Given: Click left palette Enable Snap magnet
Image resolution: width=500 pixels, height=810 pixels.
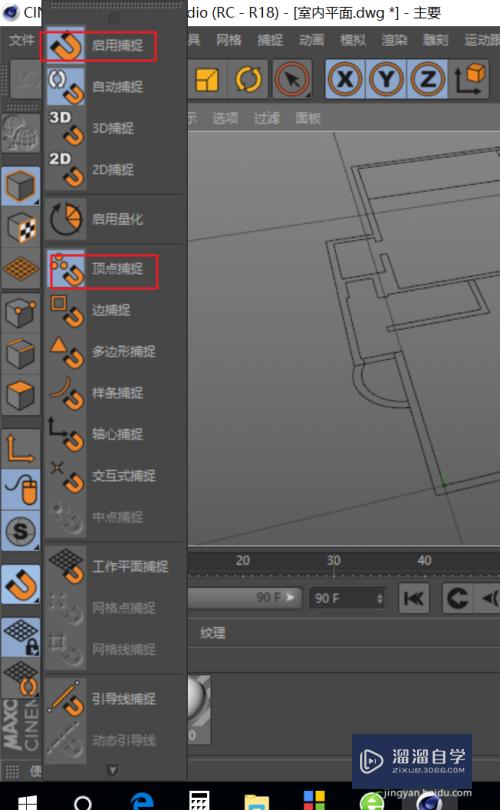Looking at the screenshot, I should point(21,585).
